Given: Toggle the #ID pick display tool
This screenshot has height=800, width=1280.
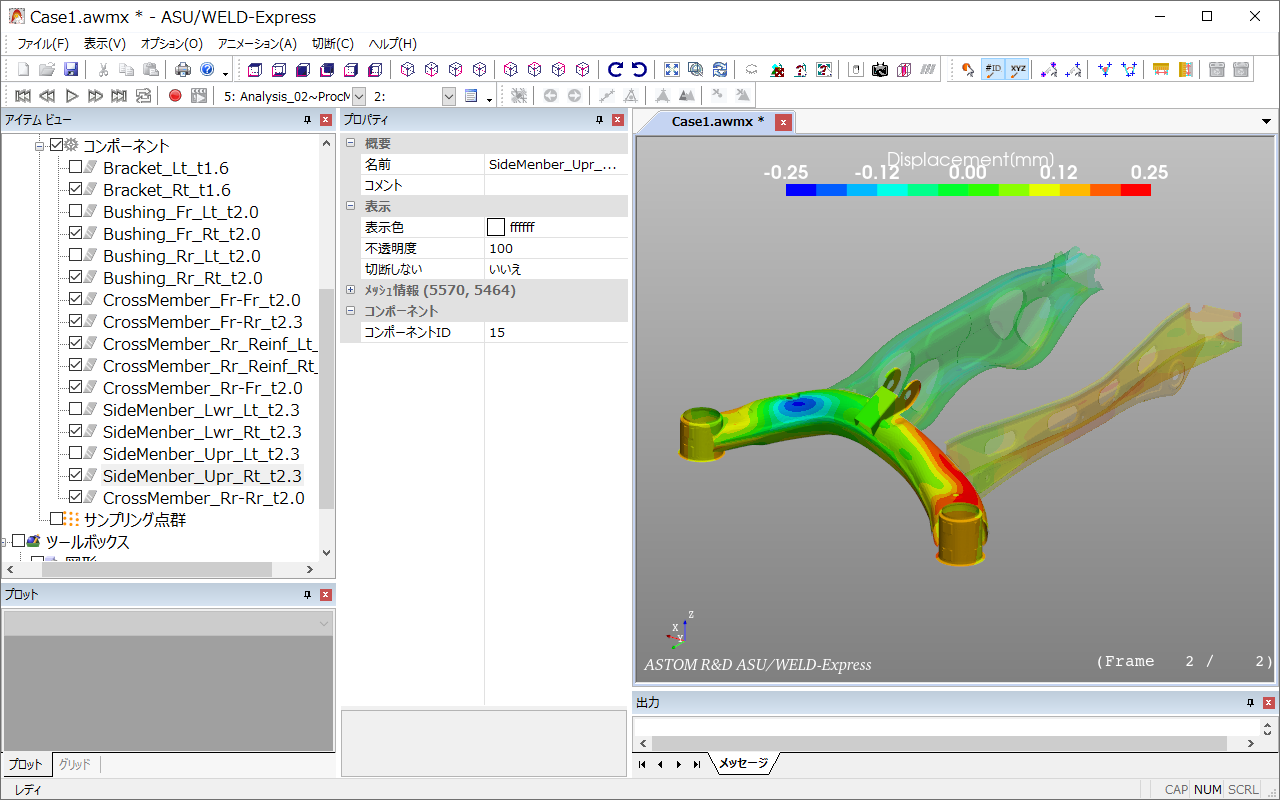Looking at the screenshot, I should point(993,70).
